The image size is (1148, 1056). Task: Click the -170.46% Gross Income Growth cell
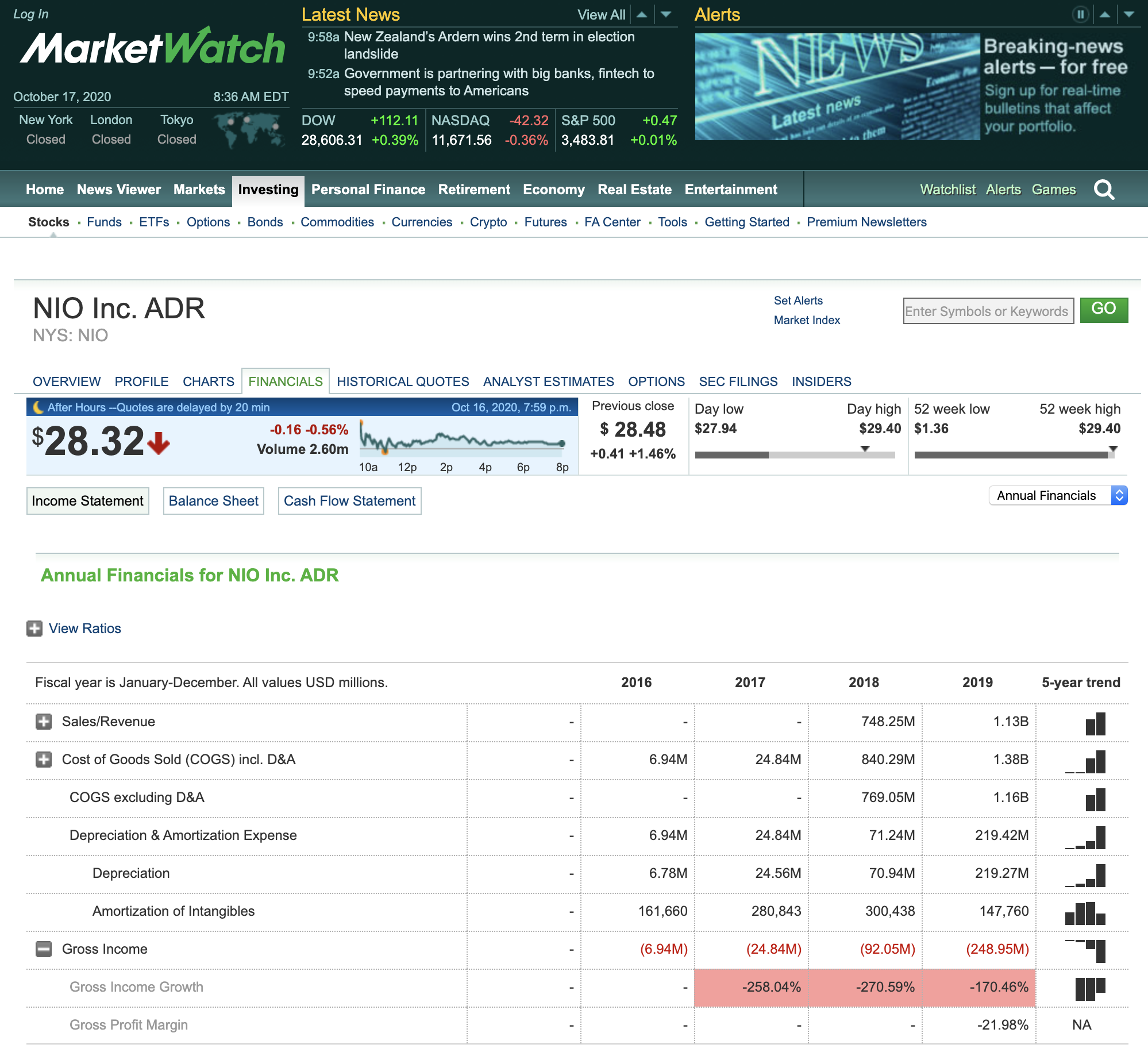(x=979, y=988)
